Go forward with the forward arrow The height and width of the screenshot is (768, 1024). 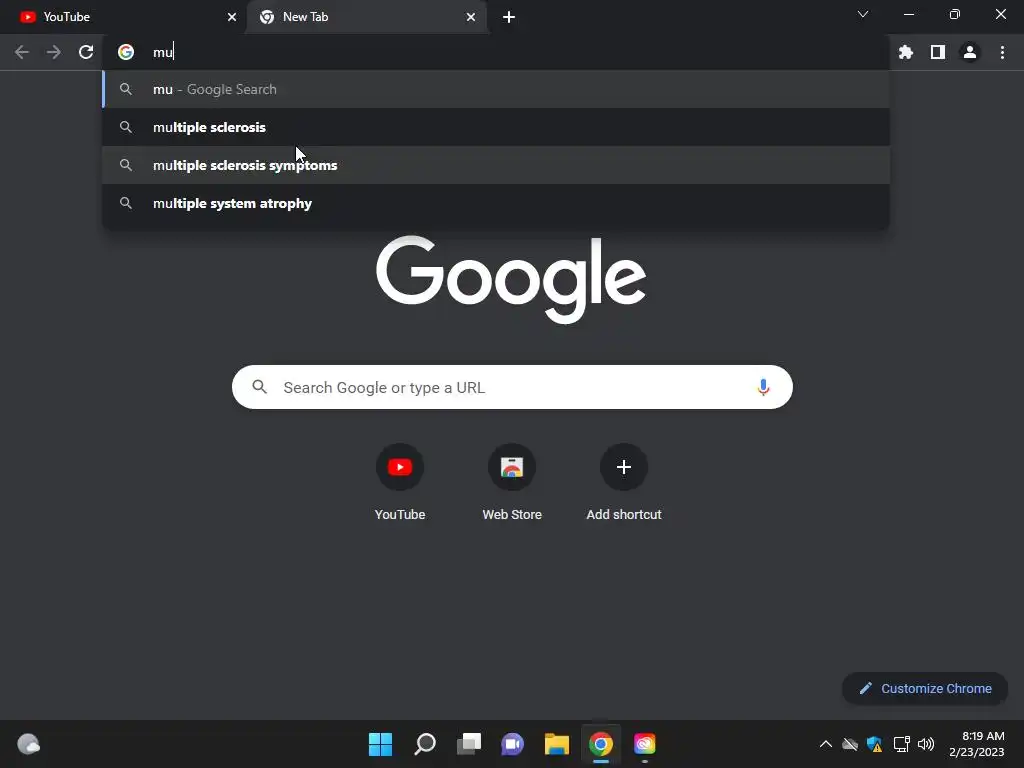click(x=54, y=52)
